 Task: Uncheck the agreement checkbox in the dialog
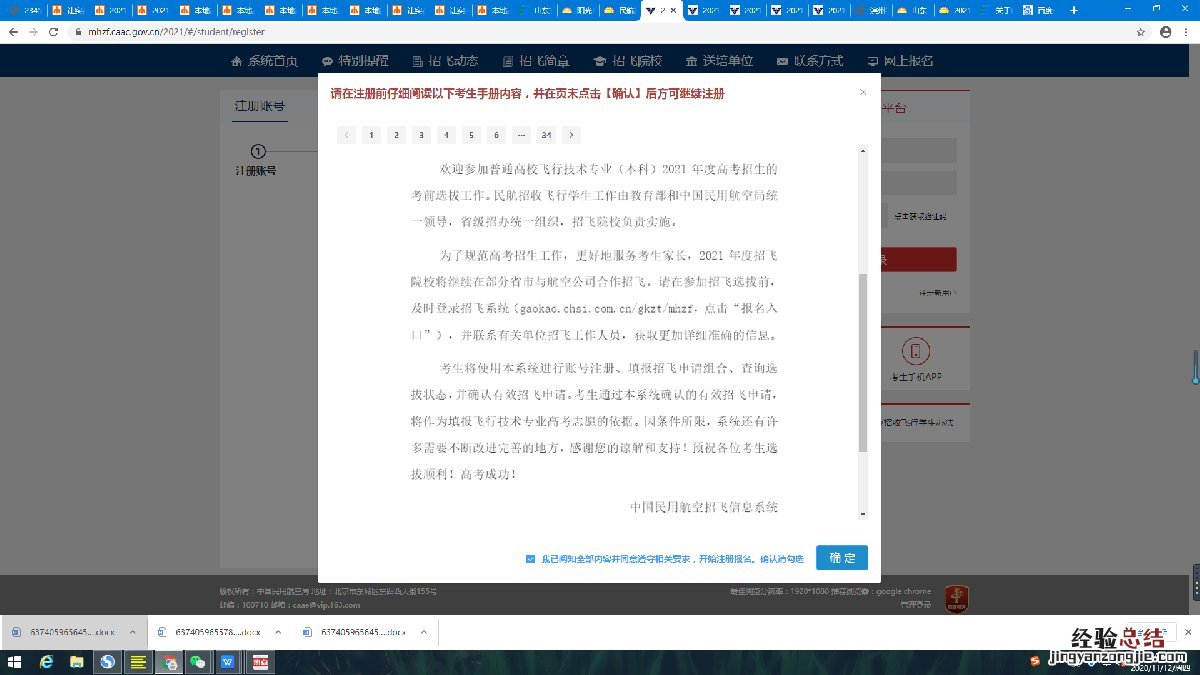530,559
